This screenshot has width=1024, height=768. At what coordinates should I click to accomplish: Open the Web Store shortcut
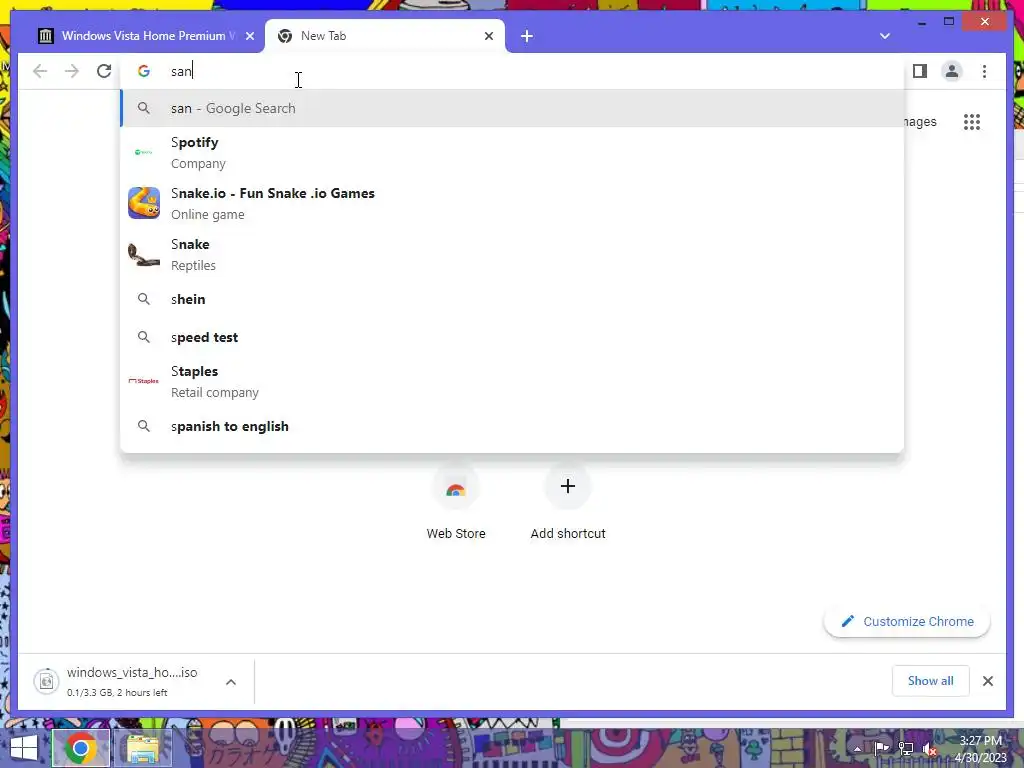pyautogui.click(x=456, y=502)
